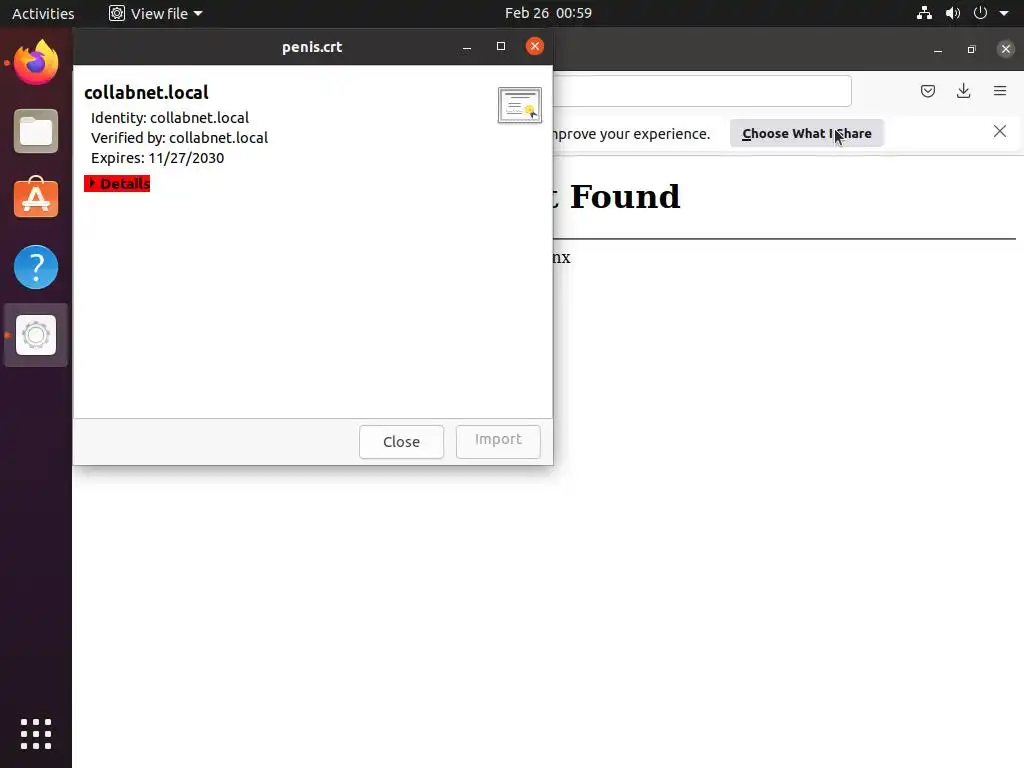Select the certificate viewer icon in dock

click(x=36, y=335)
